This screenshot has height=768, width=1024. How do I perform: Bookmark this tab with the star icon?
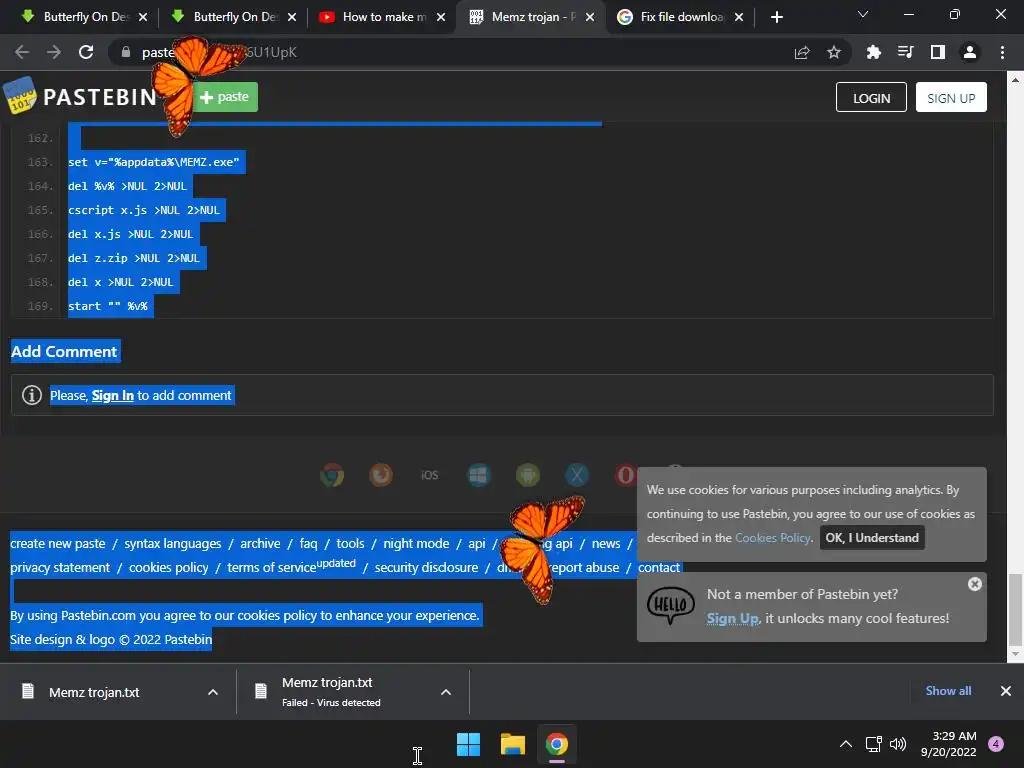pyautogui.click(x=834, y=52)
